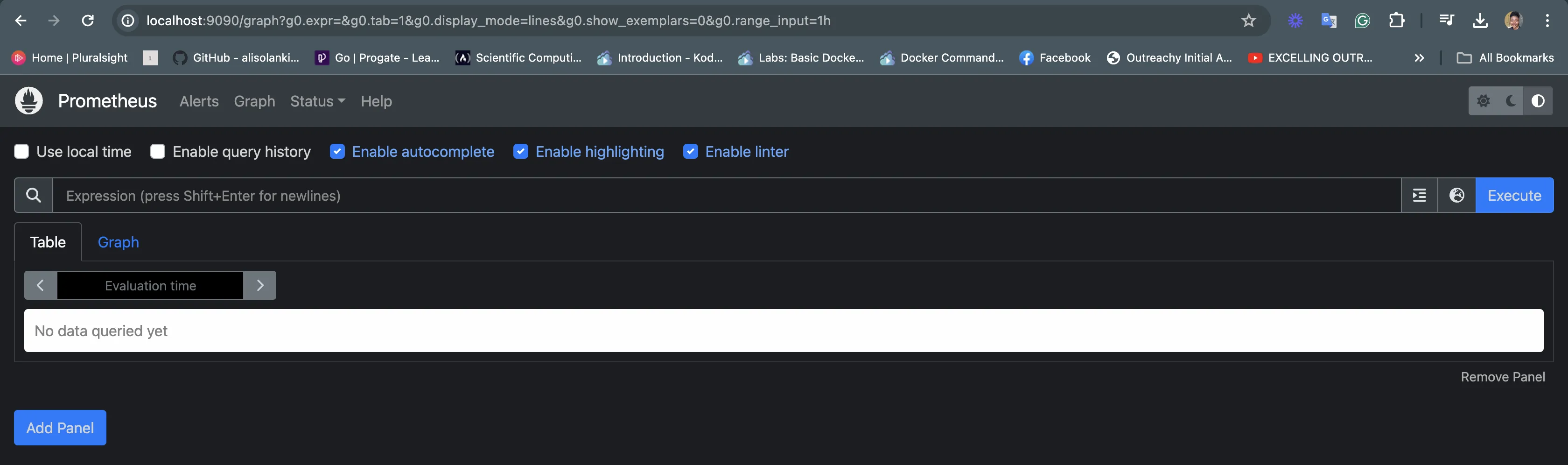1568x465 pixels.
Task: Open the Scientific Computi... bookmark
Action: point(518,58)
